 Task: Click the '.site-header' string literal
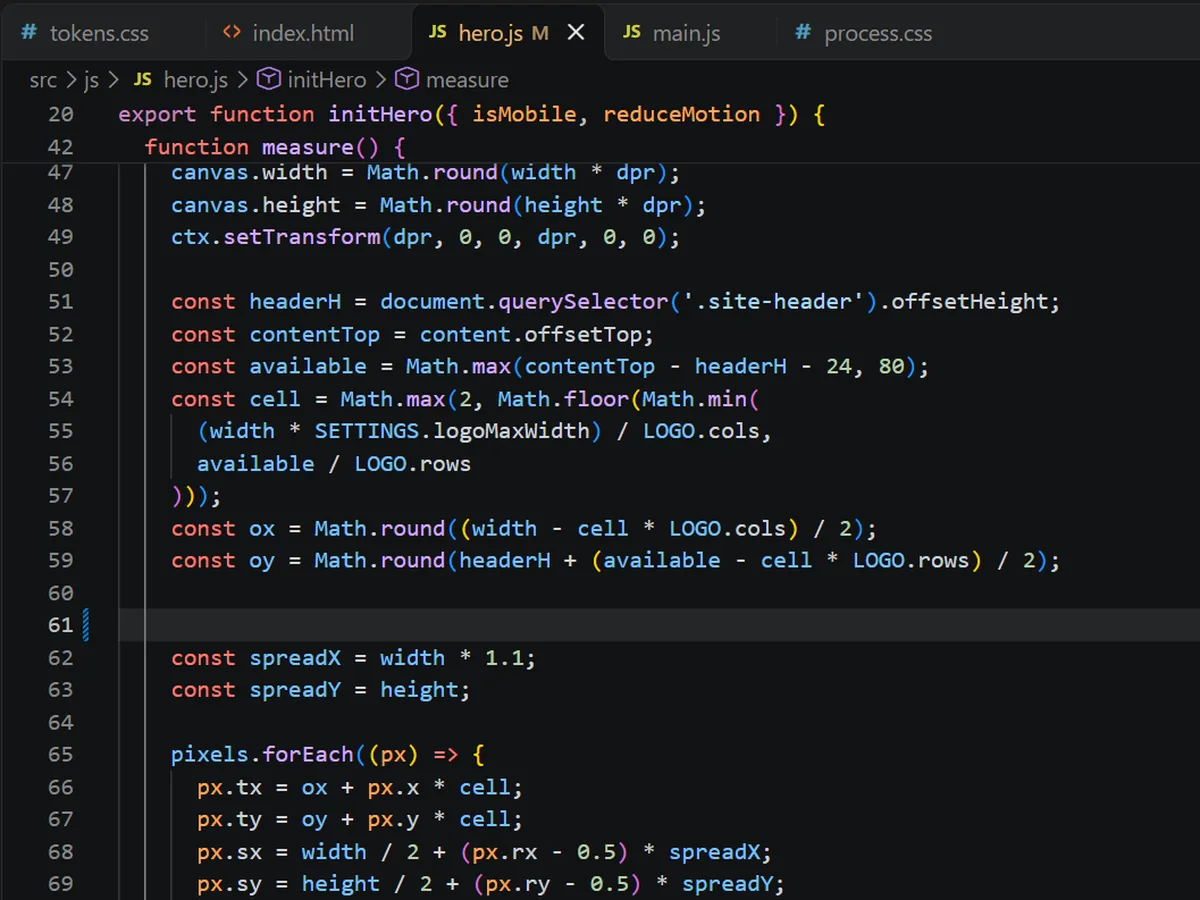774,302
